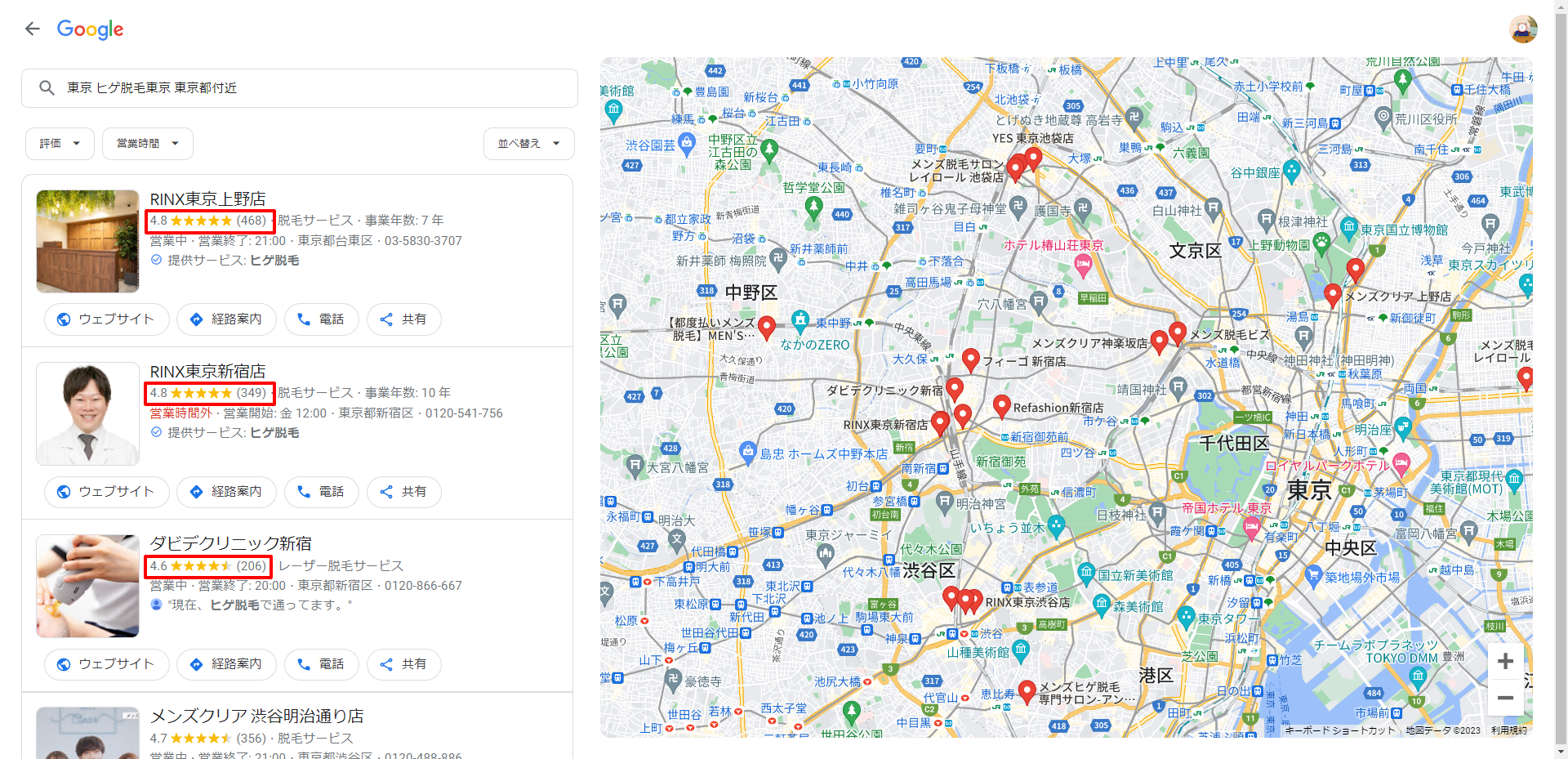Click the 4.8 rating (468) for RINX東京上野店
The image size is (1568, 759).
[208, 221]
